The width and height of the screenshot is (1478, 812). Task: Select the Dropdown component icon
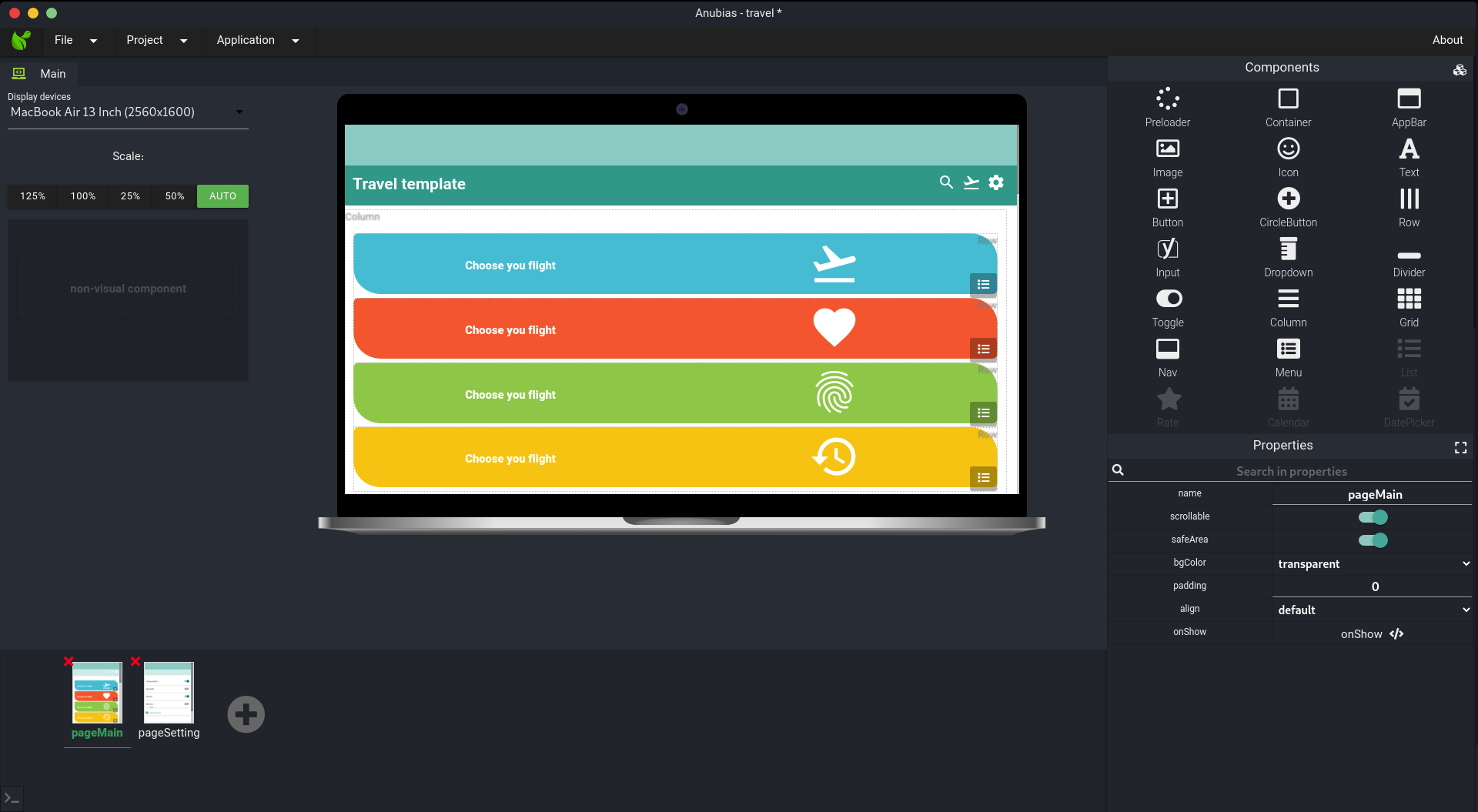(1288, 249)
